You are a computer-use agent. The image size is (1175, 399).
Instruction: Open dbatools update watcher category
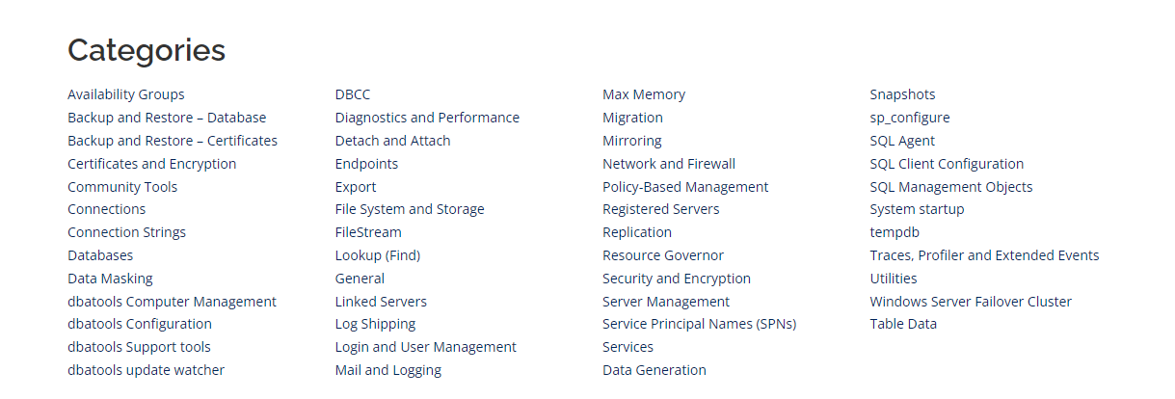(146, 370)
